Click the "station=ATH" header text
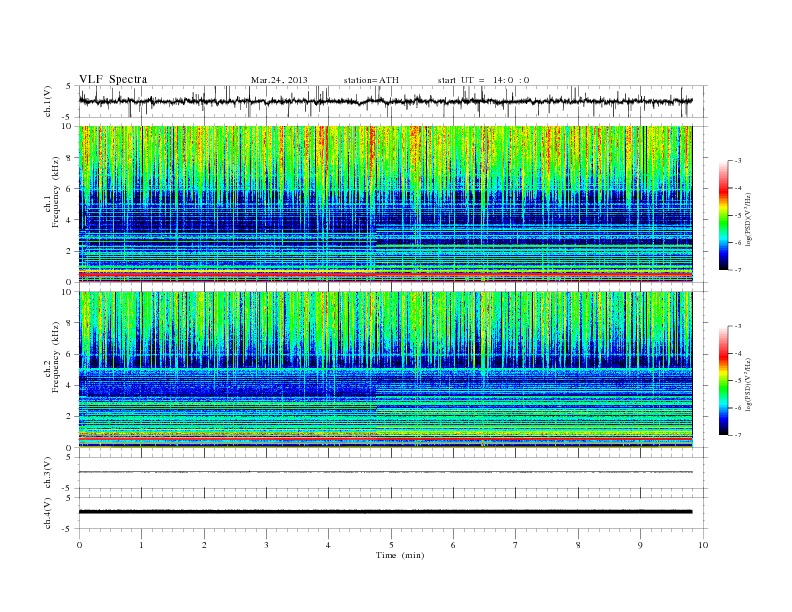Image resolution: width=792 pixels, height=612 pixels. coord(371,80)
